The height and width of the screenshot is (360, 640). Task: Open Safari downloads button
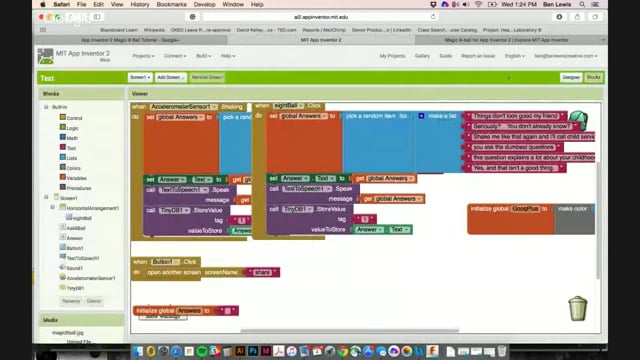pos(559,17)
